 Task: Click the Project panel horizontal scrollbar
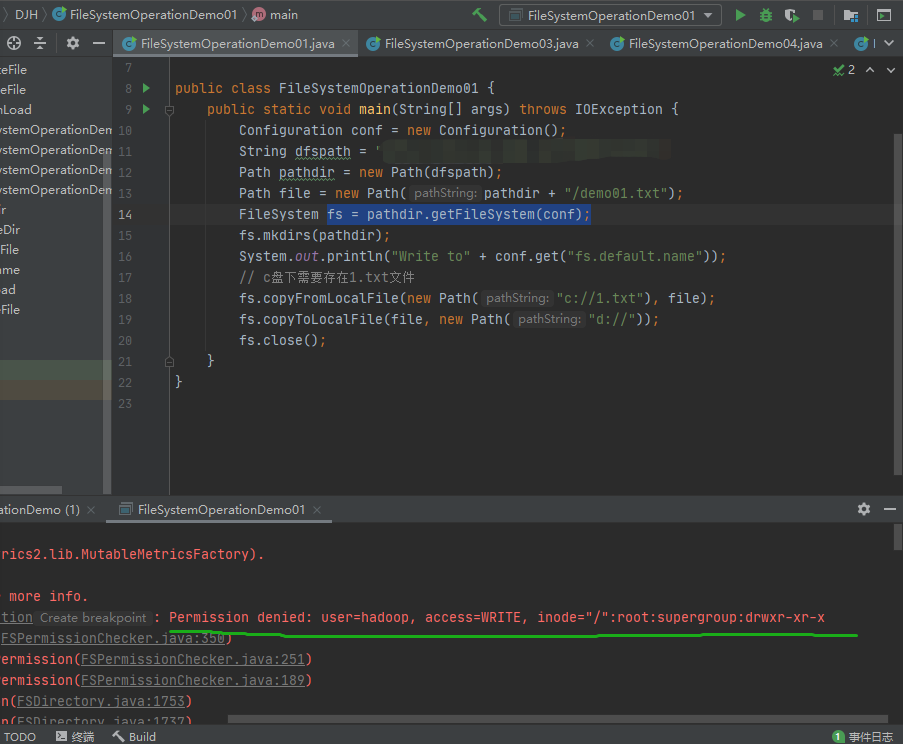click(31, 489)
